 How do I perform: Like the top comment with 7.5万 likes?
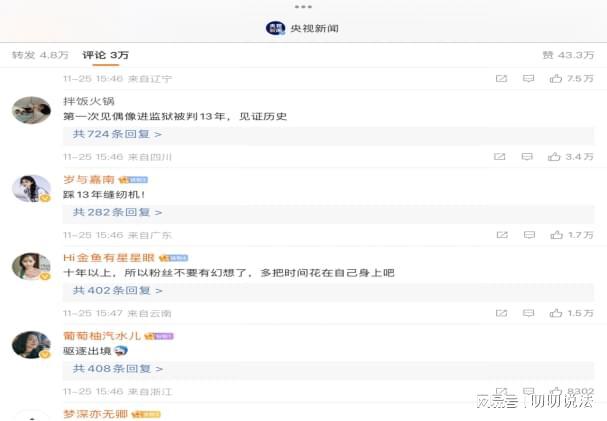point(571,79)
